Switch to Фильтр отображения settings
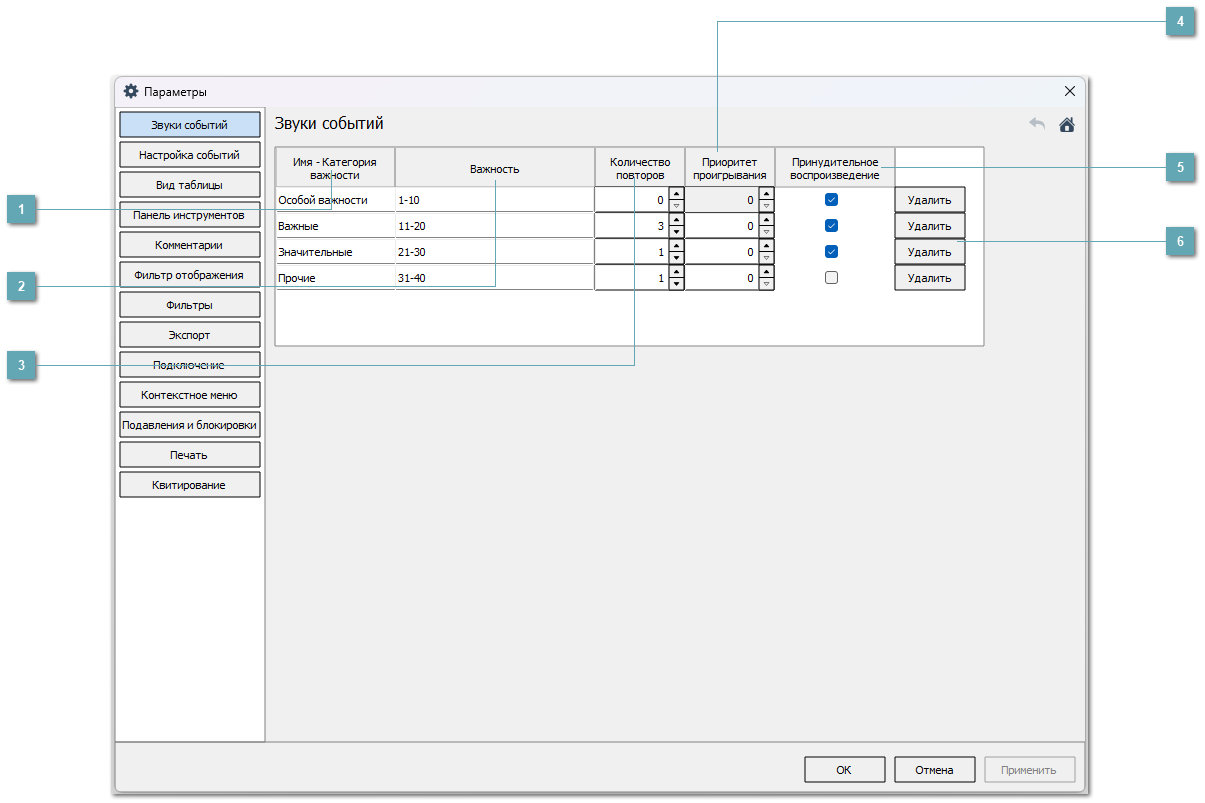Viewport: 1205px width, 803px height. pyautogui.click(x=189, y=274)
